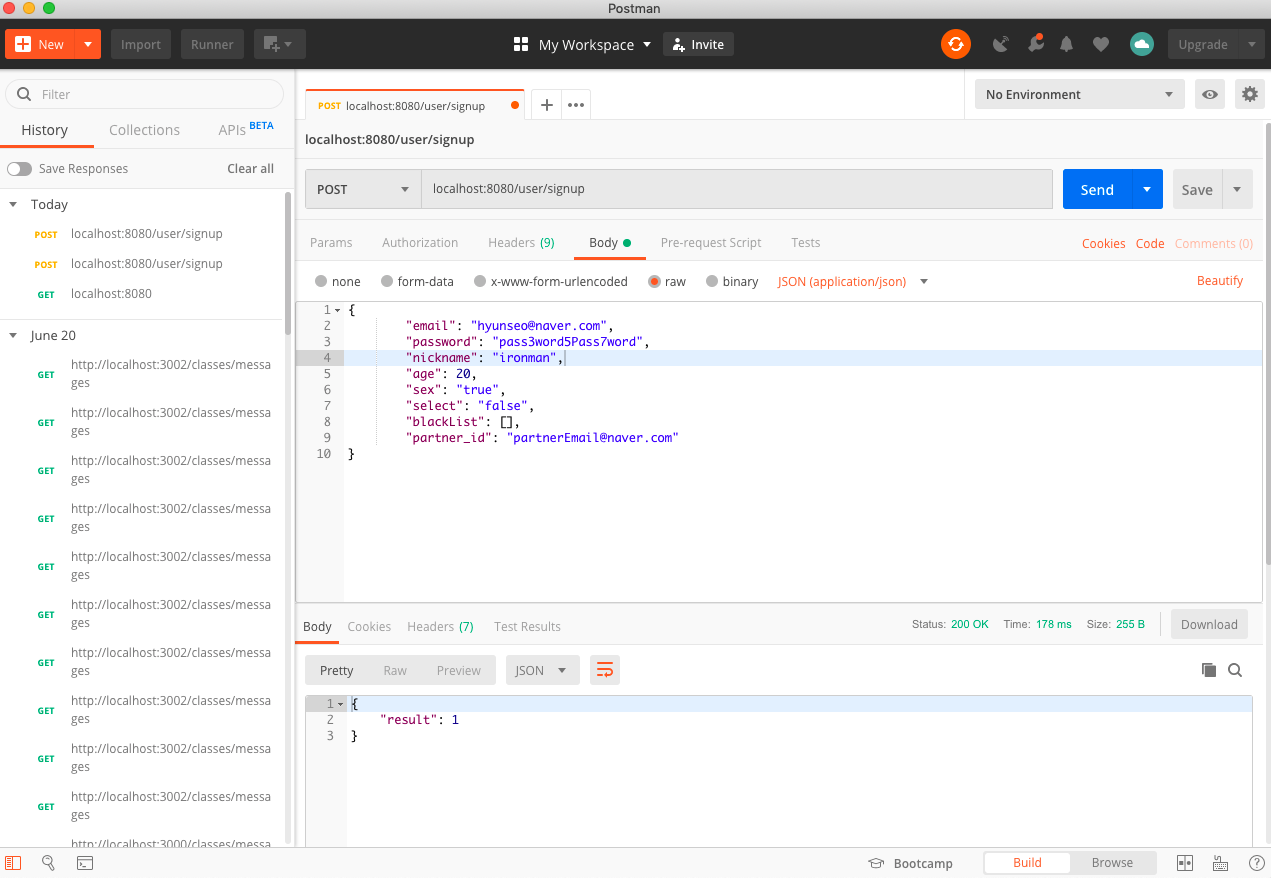Click the Runner button

point(212,44)
